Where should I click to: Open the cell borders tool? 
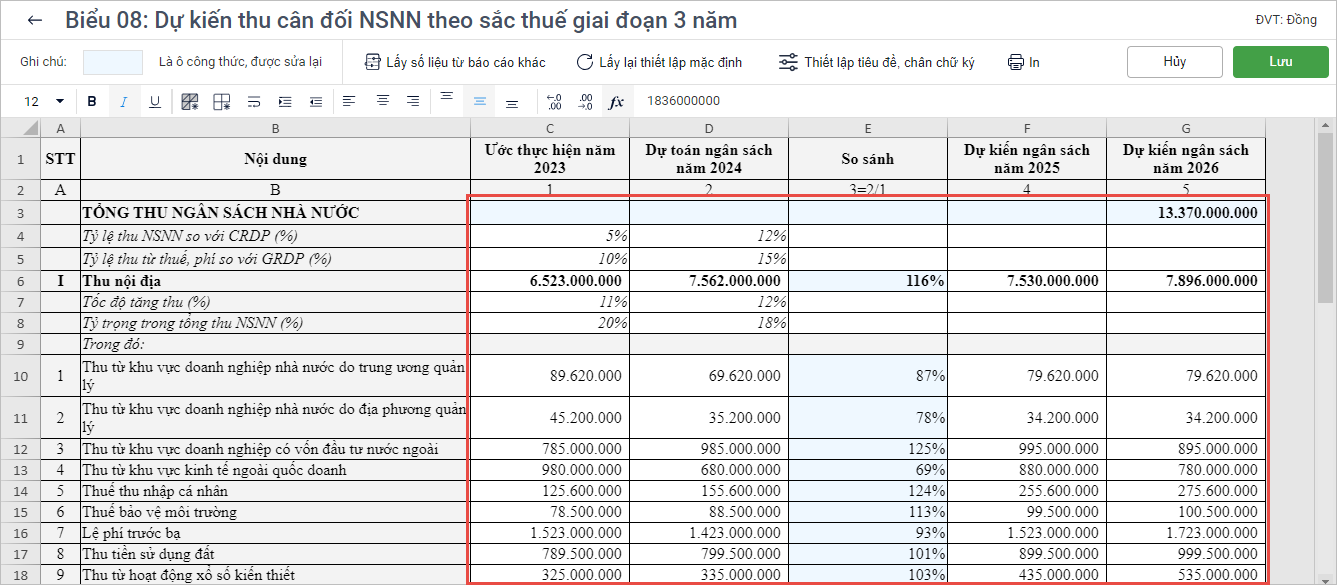point(222,101)
